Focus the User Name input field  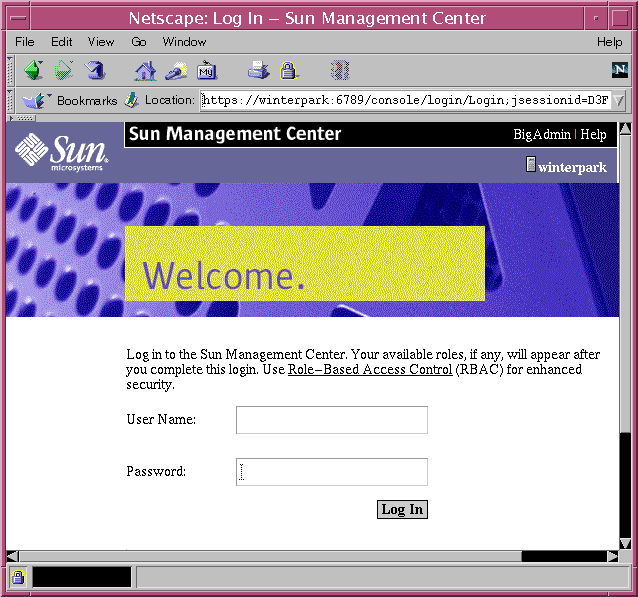[332, 420]
